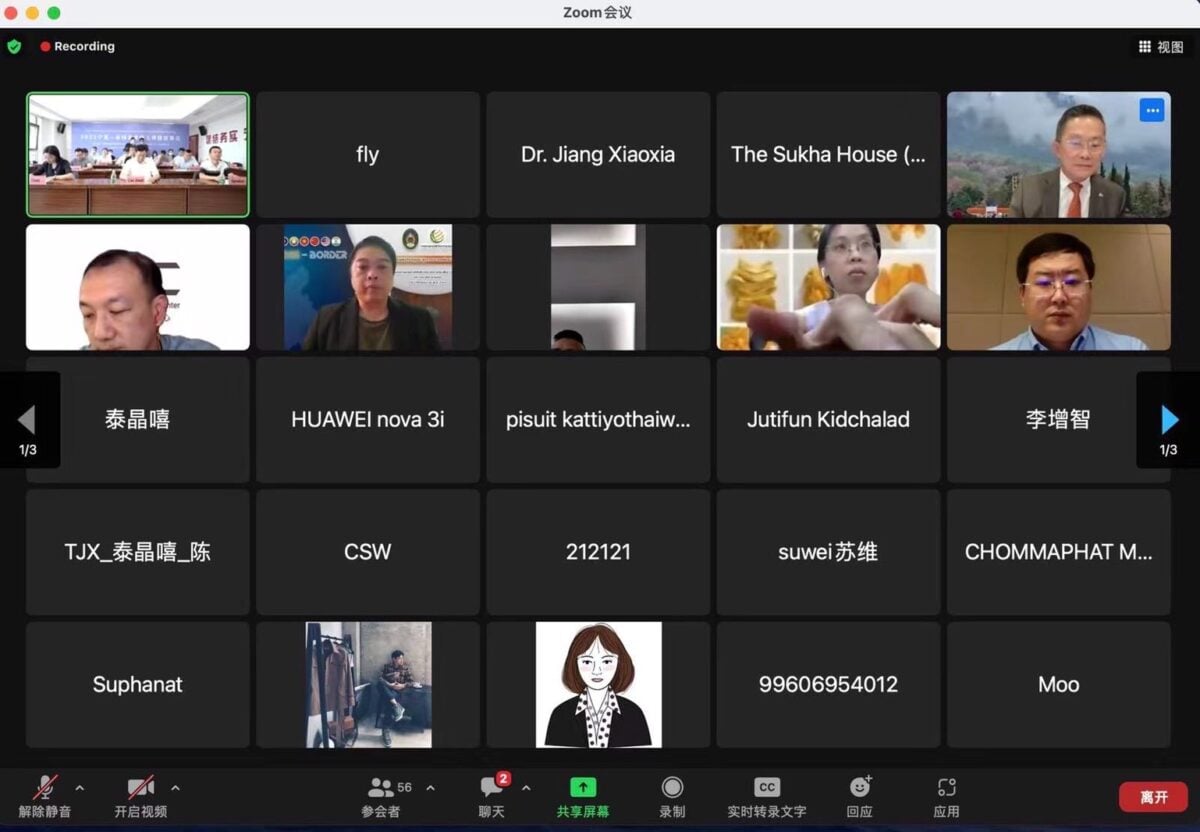The image size is (1200, 832).
Task: Open the reactions emoji menu
Action: (859, 787)
